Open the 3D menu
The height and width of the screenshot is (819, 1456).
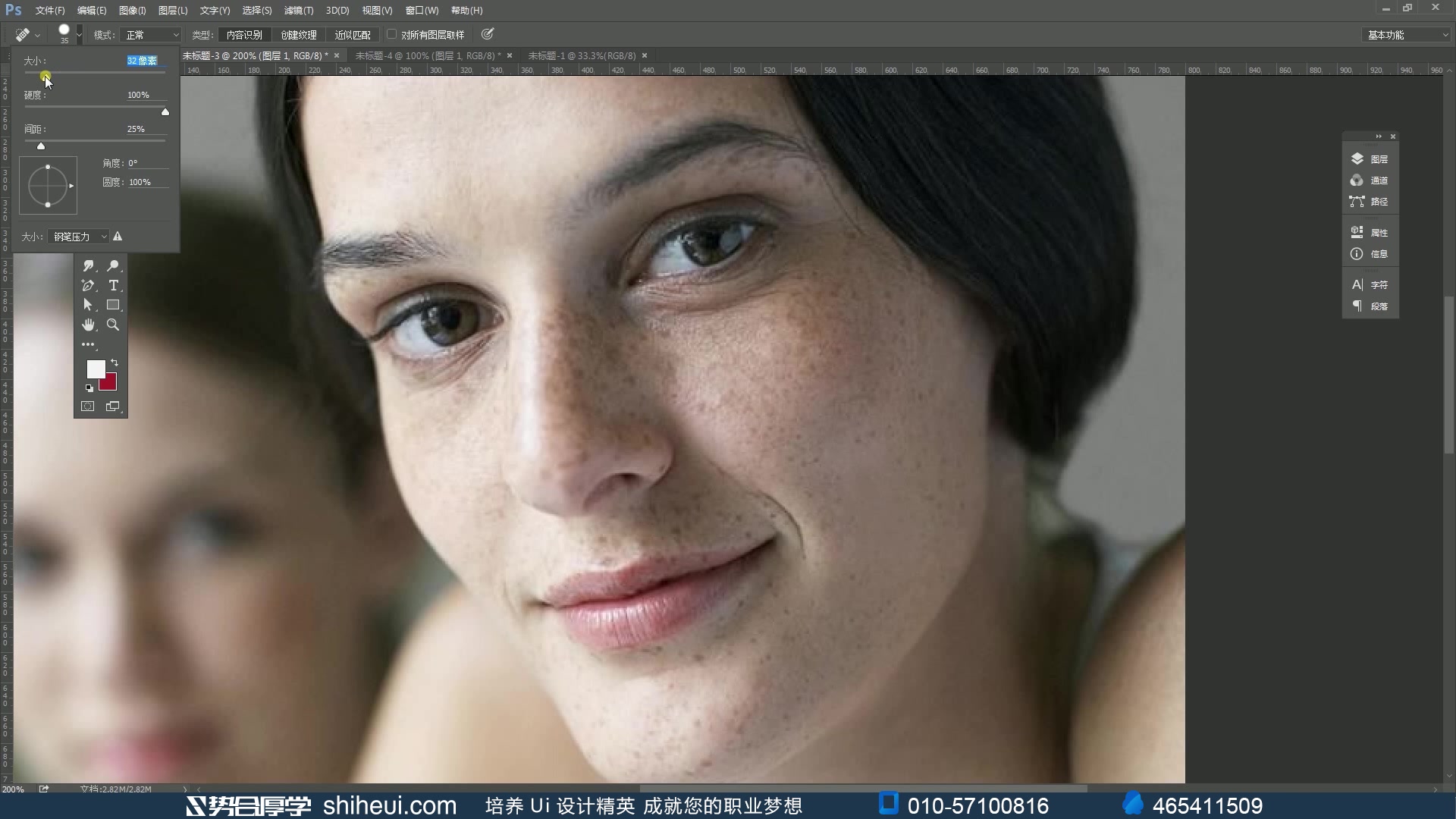click(337, 11)
